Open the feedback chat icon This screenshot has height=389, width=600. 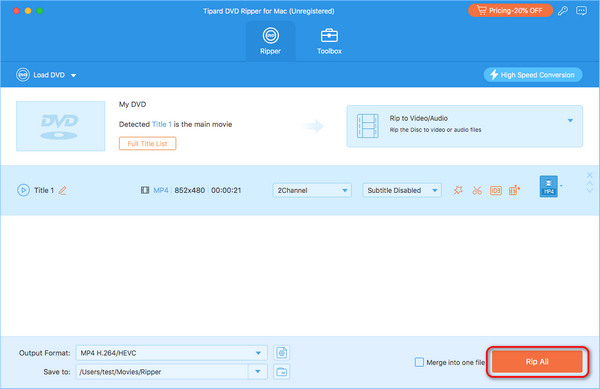coord(581,11)
